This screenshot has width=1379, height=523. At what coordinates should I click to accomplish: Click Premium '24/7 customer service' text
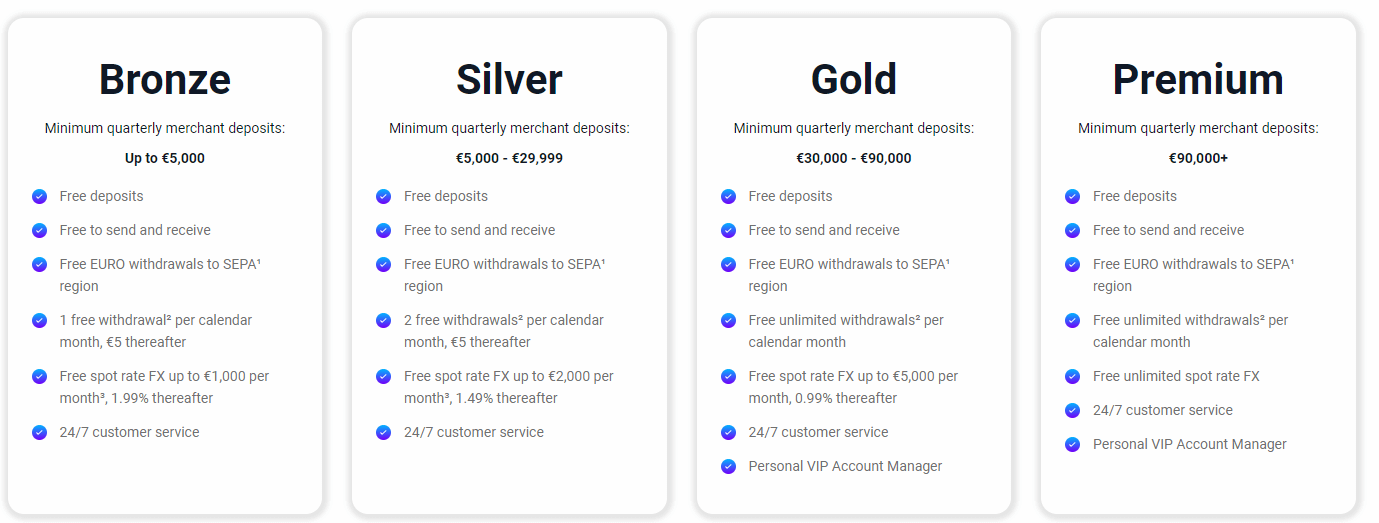(1162, 410)
